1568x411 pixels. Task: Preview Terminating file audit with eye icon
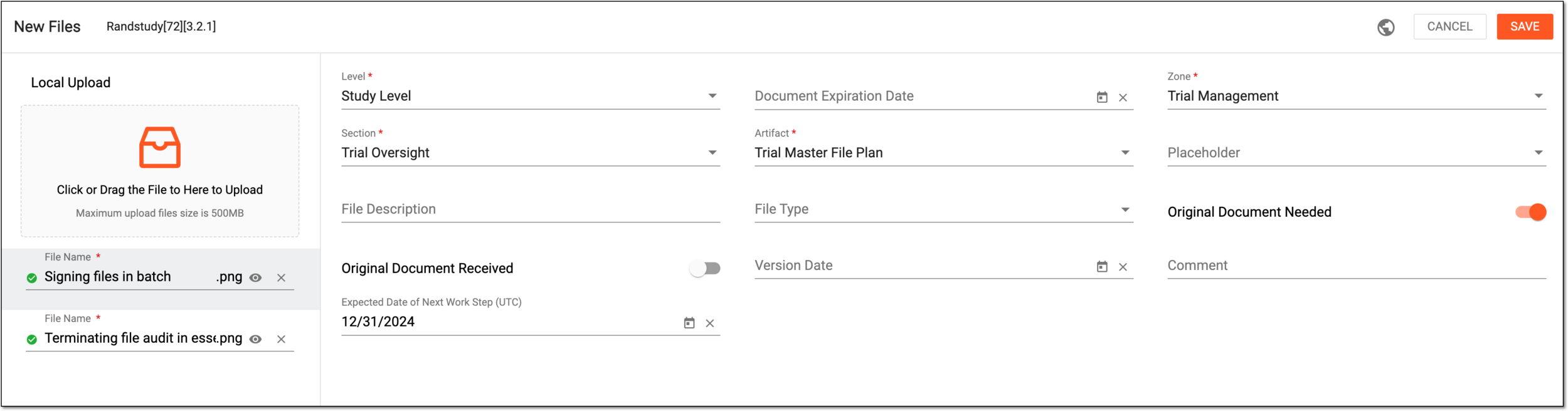[x=255, y=339]
